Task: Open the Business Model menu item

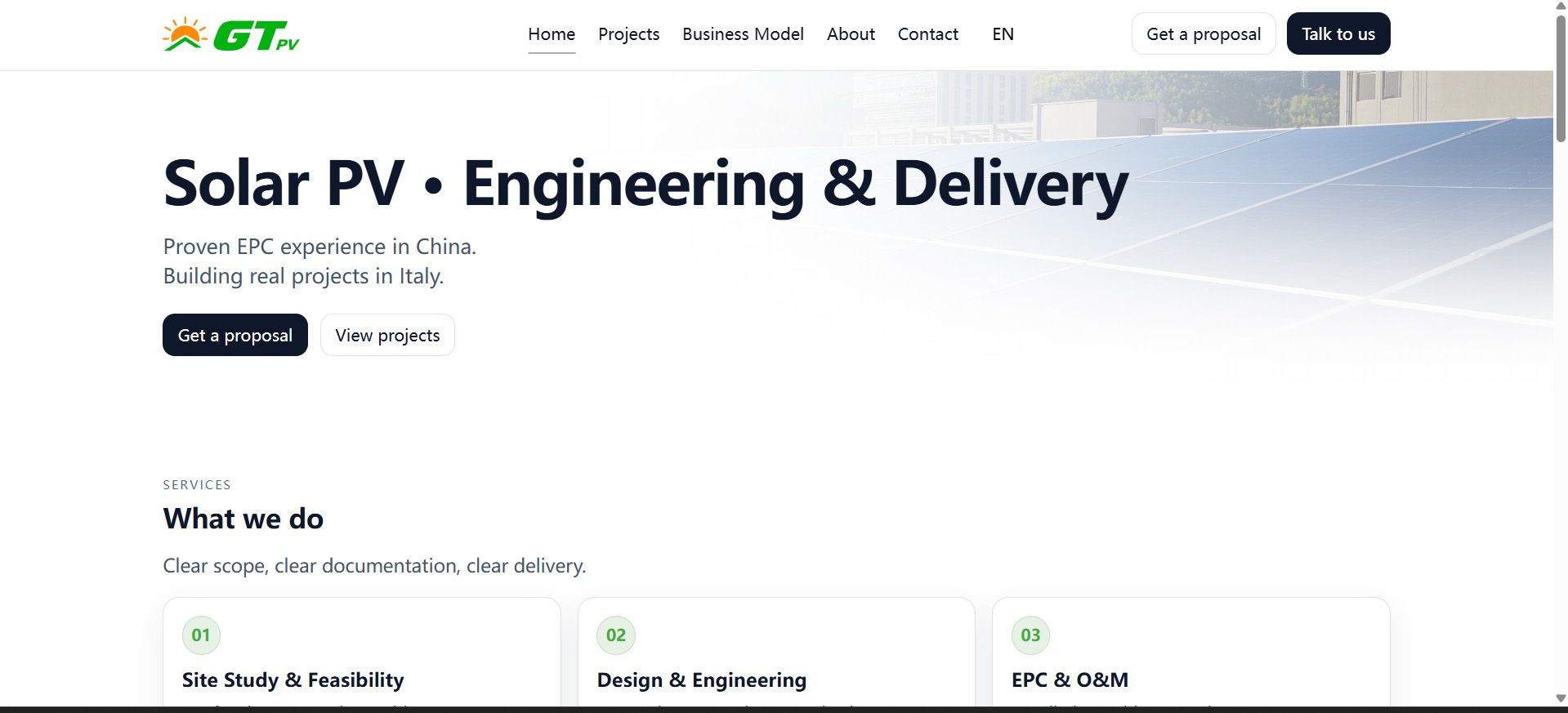Action: (x=743, y=34)
